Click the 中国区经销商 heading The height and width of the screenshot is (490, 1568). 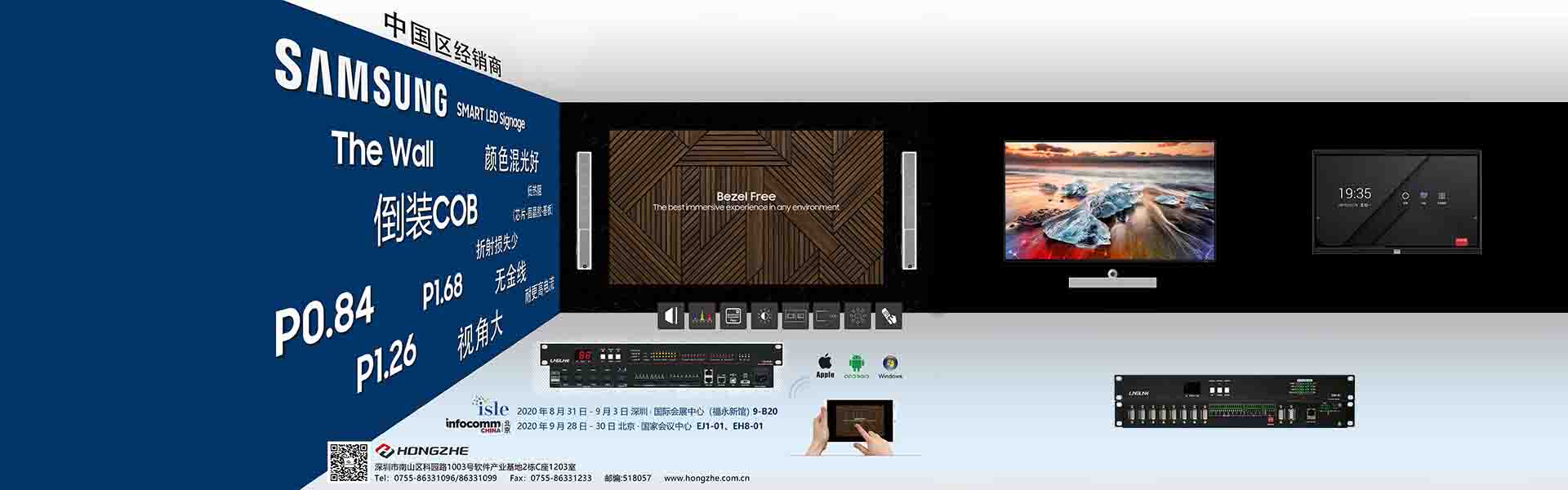(x=443, y=45)
